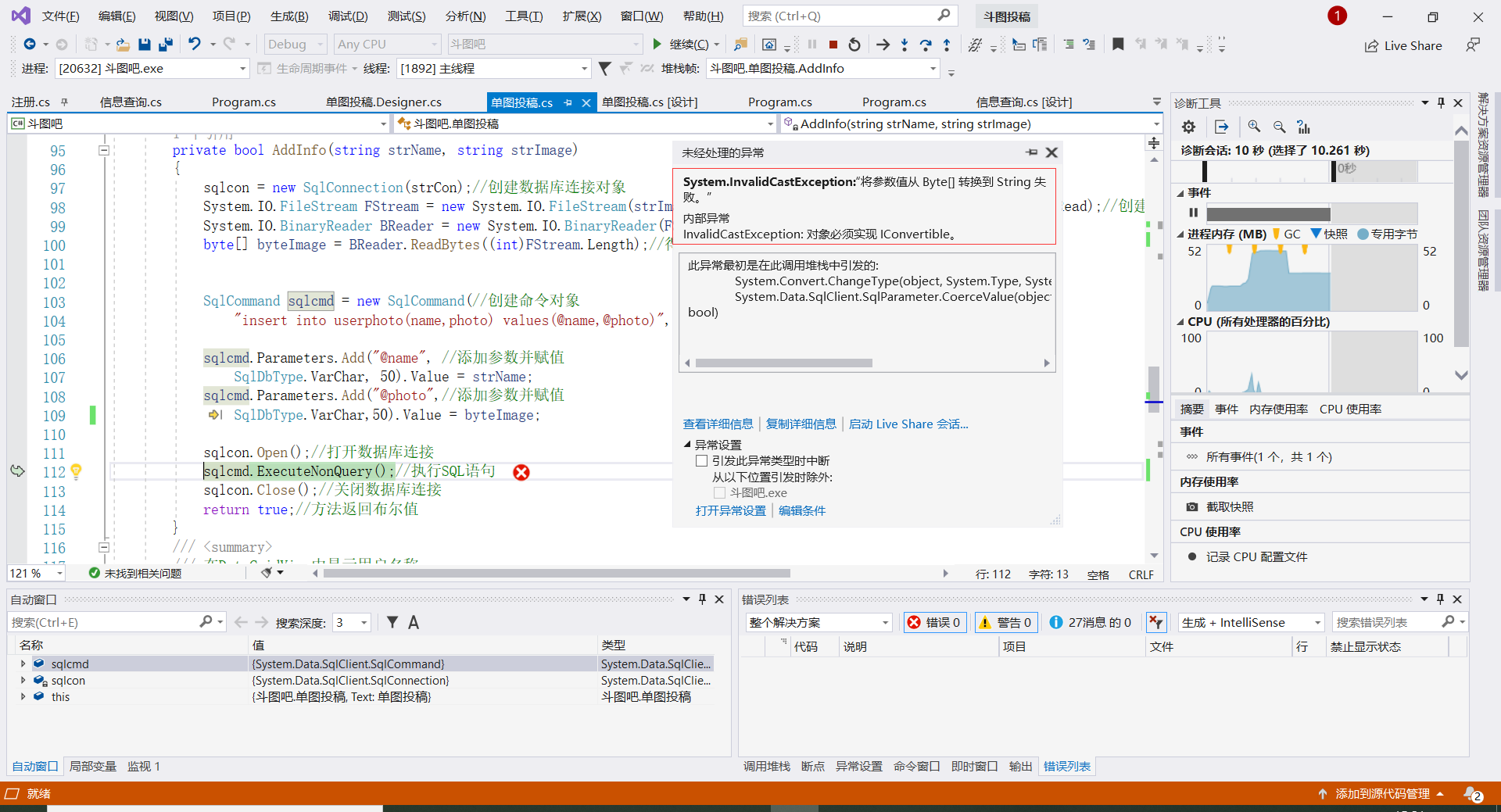The image size is (1501, 812).
Task: Click Show Next Statement arrow icon
Action: 883,45
